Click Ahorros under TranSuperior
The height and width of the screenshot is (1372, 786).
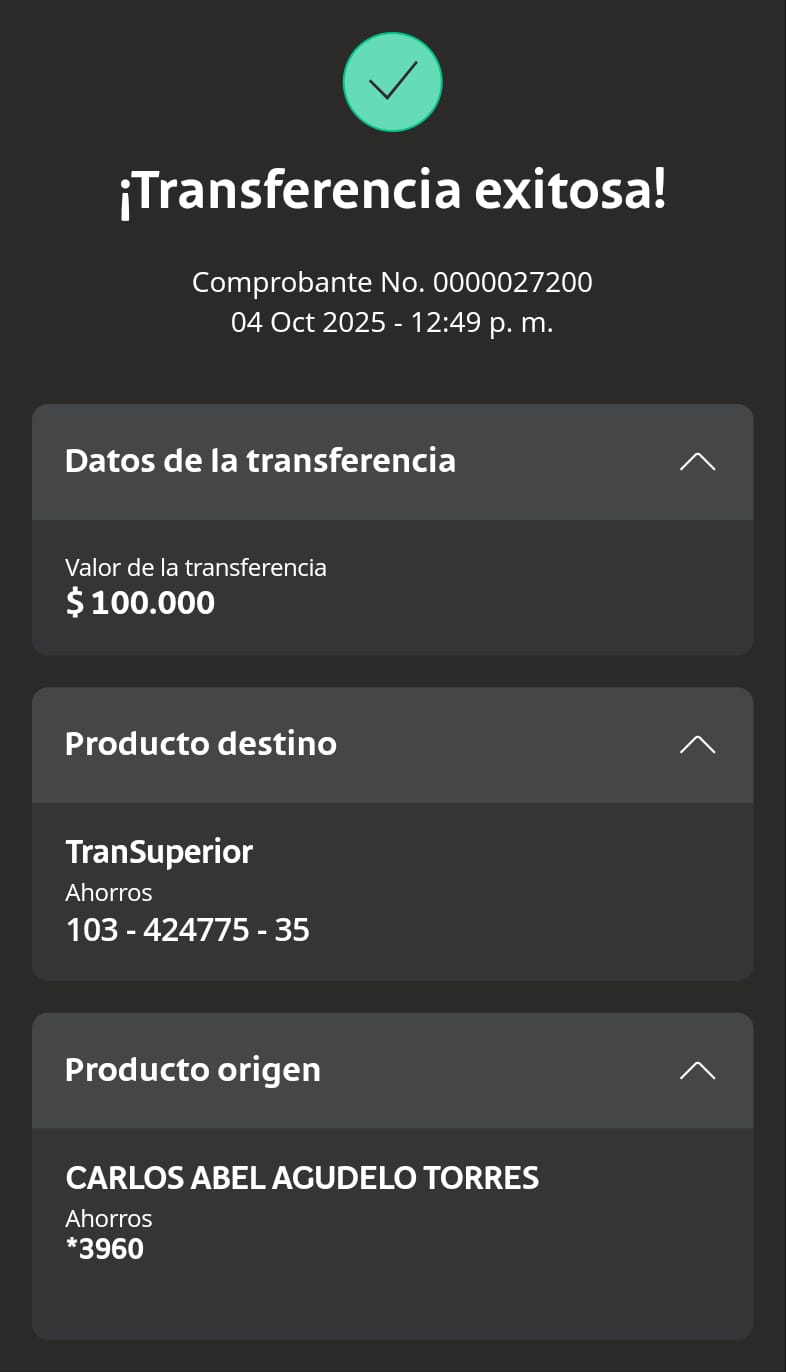(x=109, y=892)
